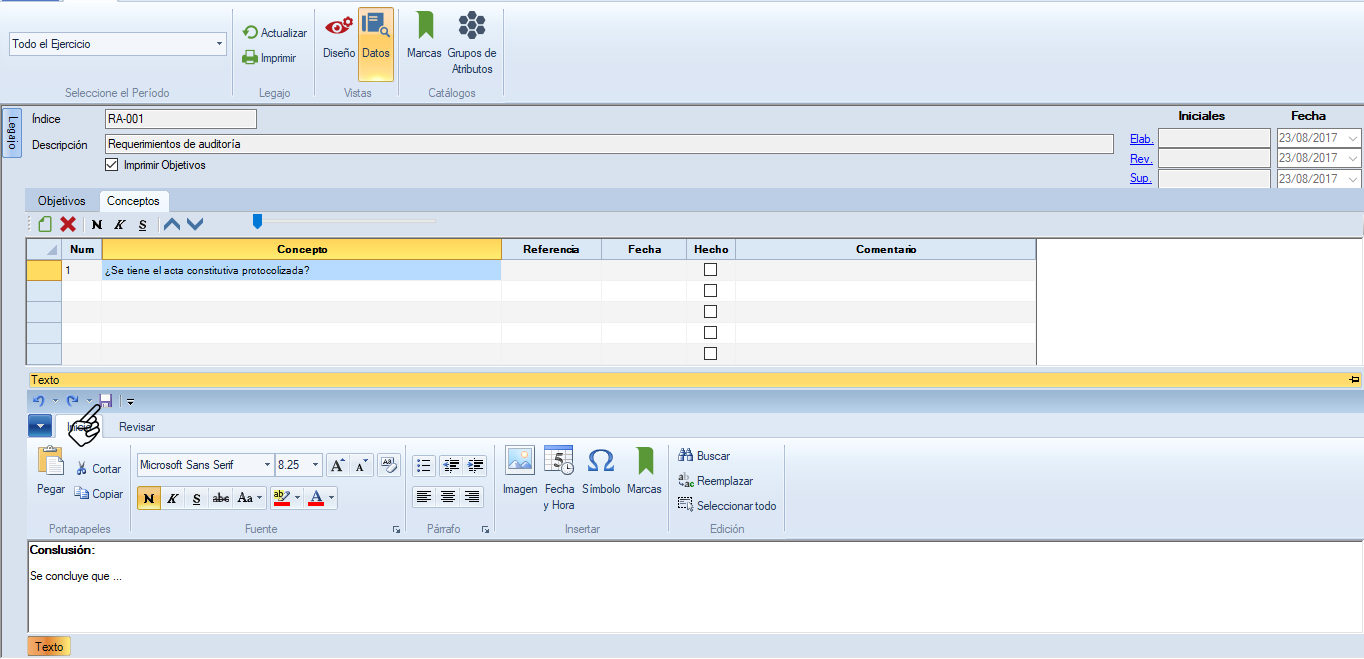Screen dimensions: 1364x659
Task: Click the Imprimir printer icon
Action: pos(251,58)
